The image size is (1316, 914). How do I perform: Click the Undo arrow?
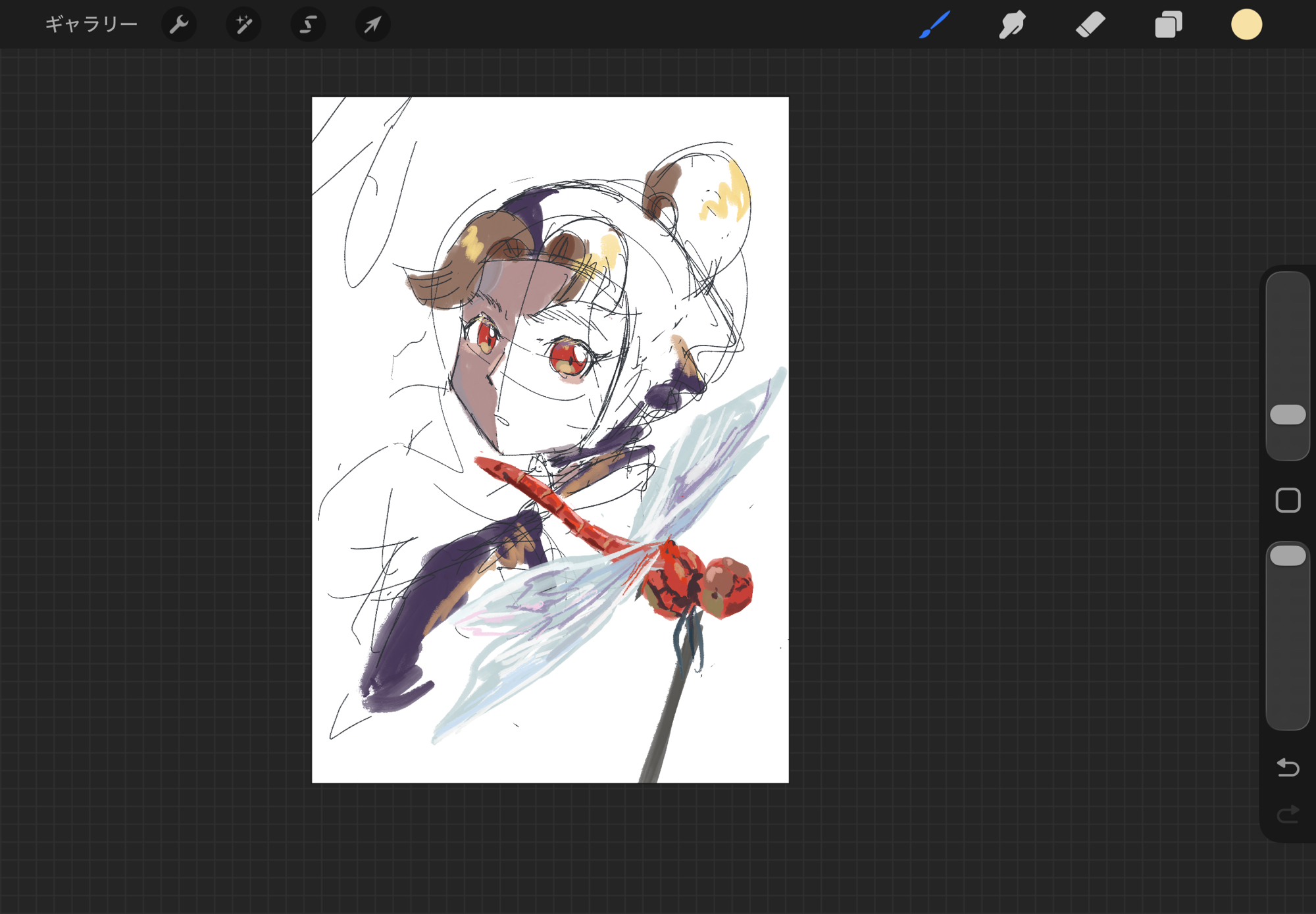tap(1288, 767)
